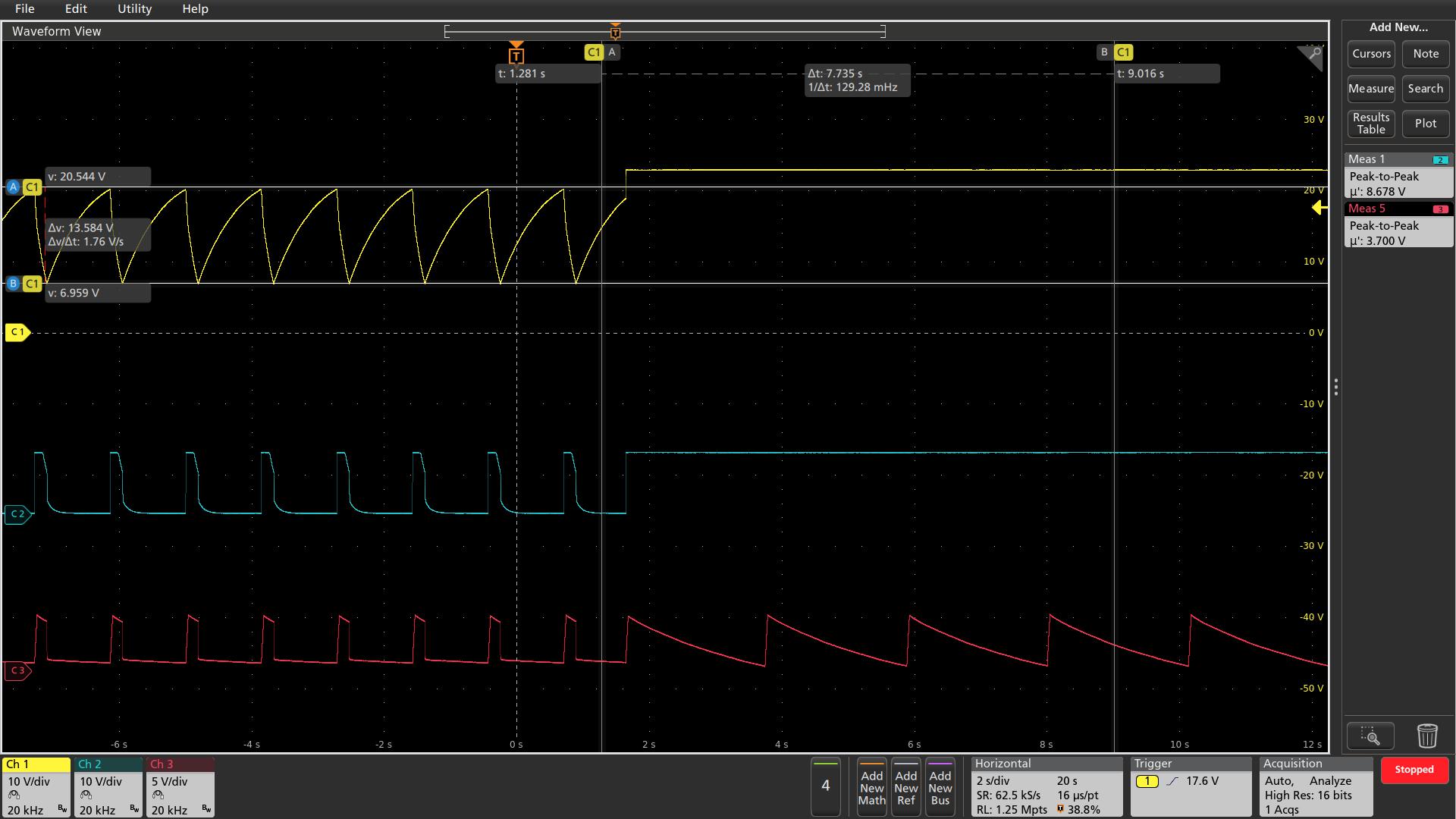Click the Cursors button
1456x819 pixels.
[x=1371, y=54]
